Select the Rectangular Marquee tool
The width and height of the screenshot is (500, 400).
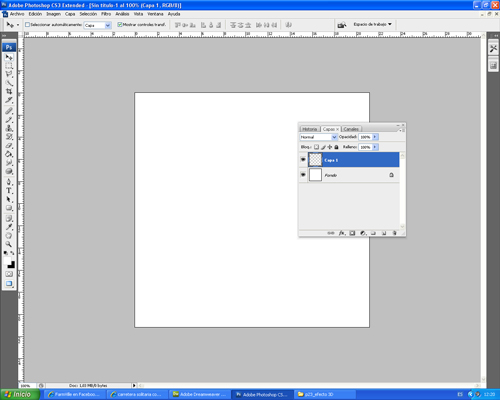9,66
